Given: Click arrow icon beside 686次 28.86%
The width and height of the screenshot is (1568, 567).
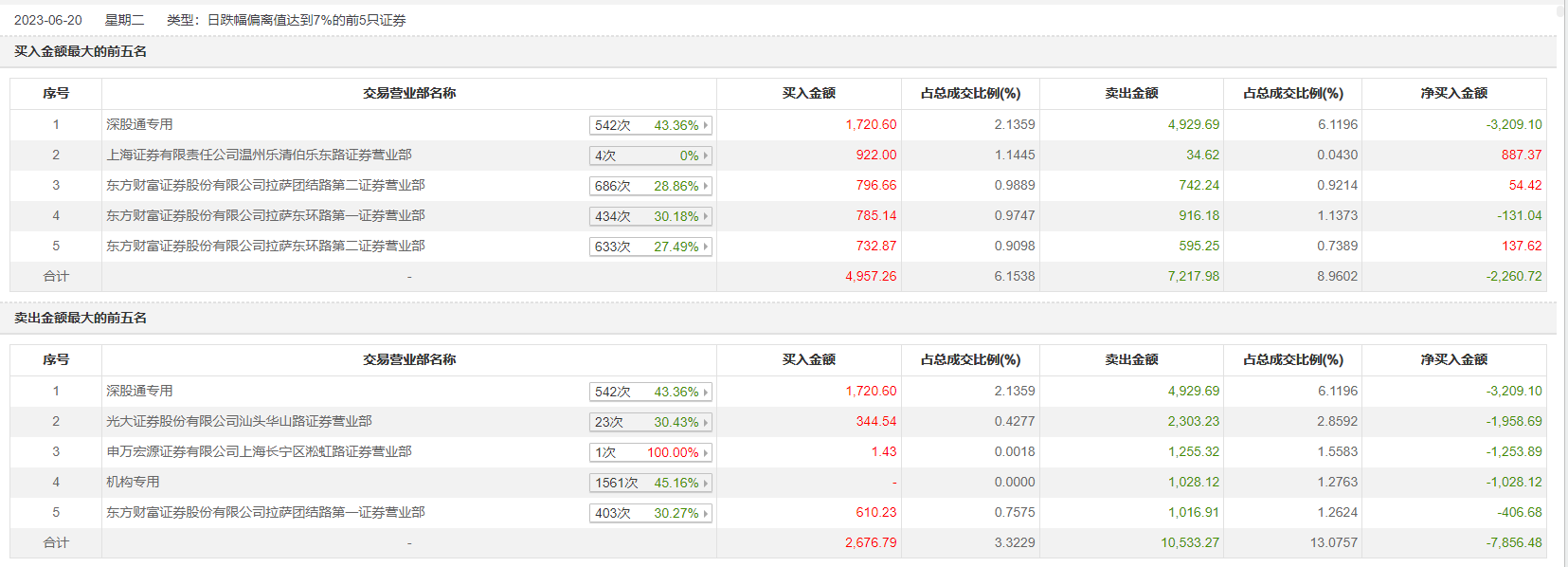Looking at the screenshot, I should [706, 186].
